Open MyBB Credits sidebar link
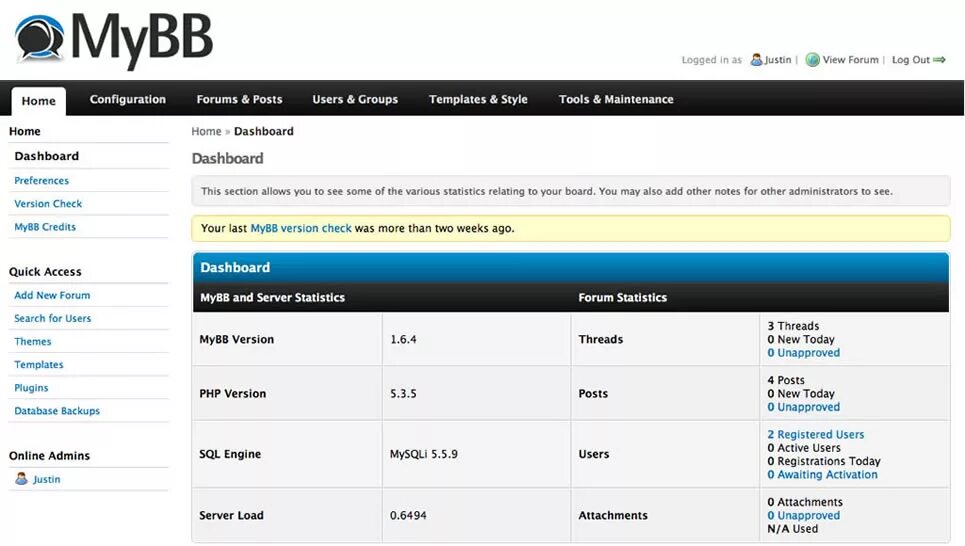This screenshot has width=965, height=546. pos(45,227)
